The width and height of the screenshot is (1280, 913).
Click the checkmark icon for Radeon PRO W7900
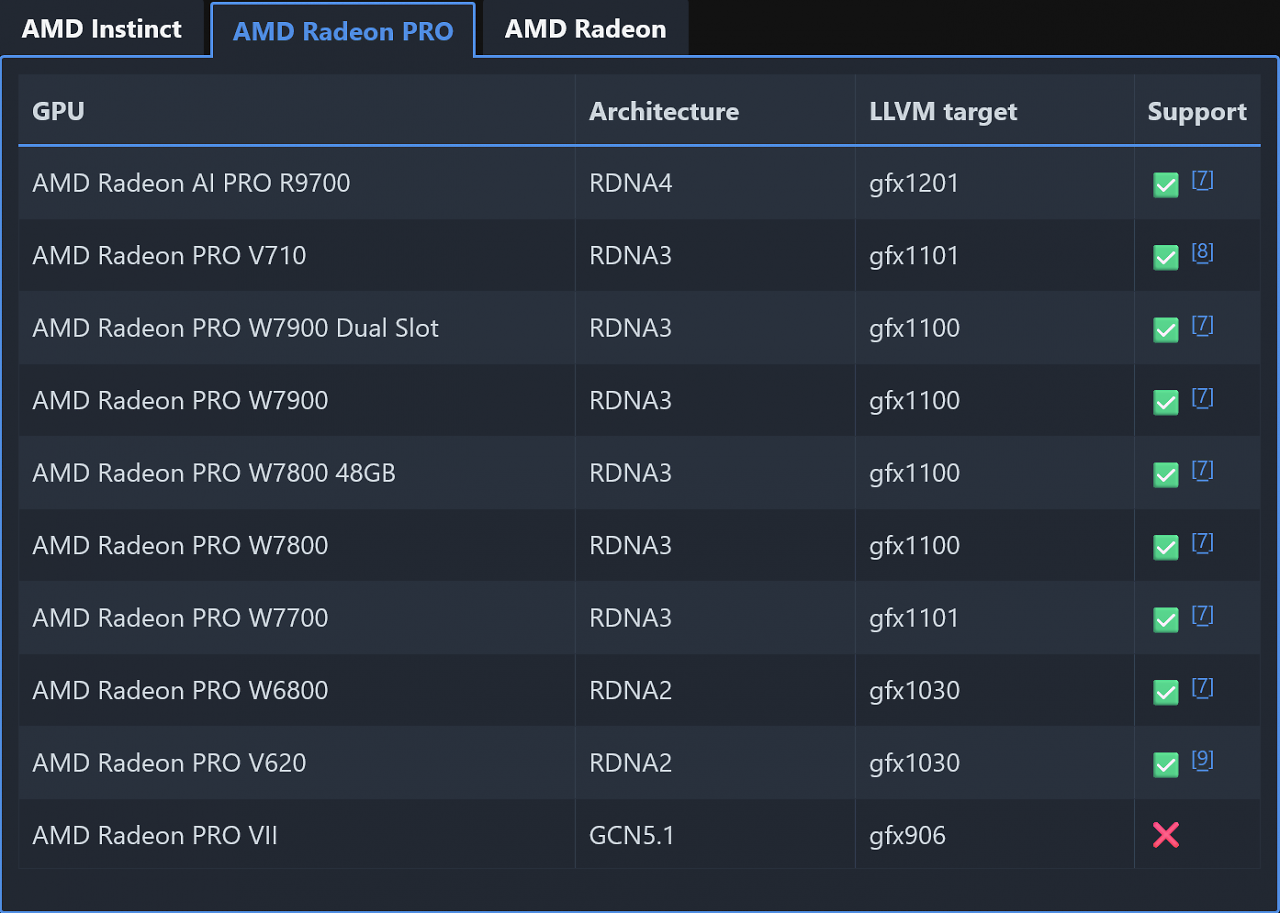[1165, 402]
